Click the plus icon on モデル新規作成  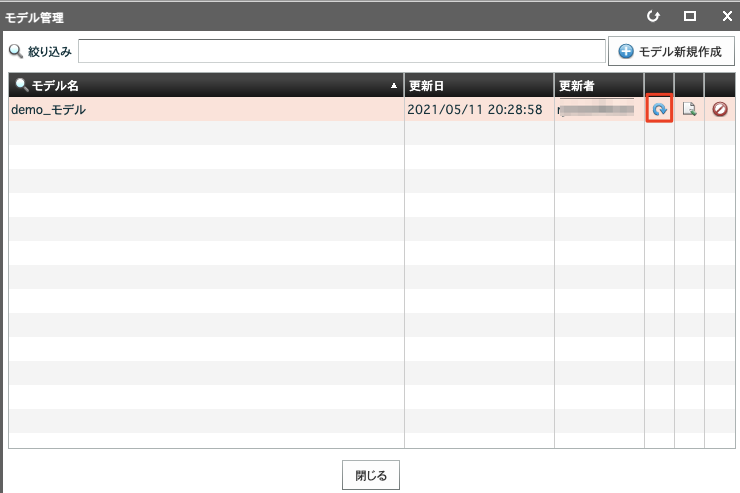click(626, 51)
